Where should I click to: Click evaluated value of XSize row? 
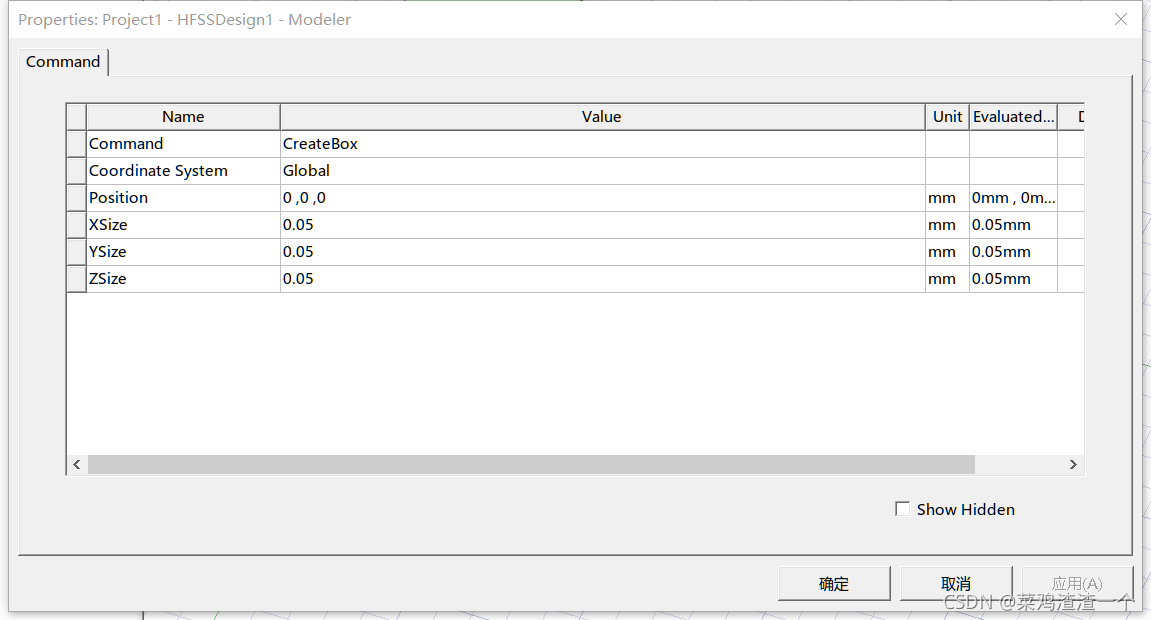pyautogui.click(x=1013, y=225)
